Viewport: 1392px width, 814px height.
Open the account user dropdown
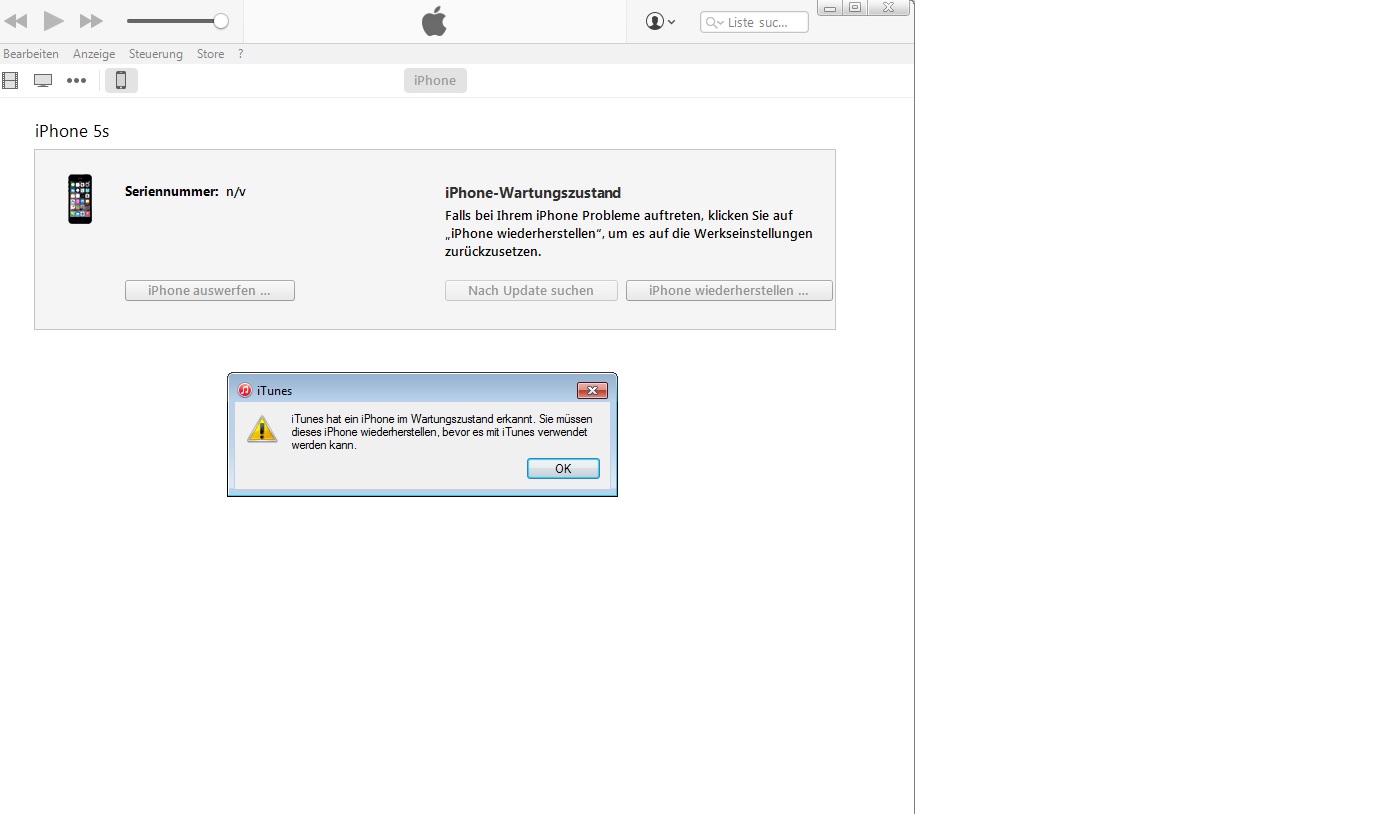[661, 21]
